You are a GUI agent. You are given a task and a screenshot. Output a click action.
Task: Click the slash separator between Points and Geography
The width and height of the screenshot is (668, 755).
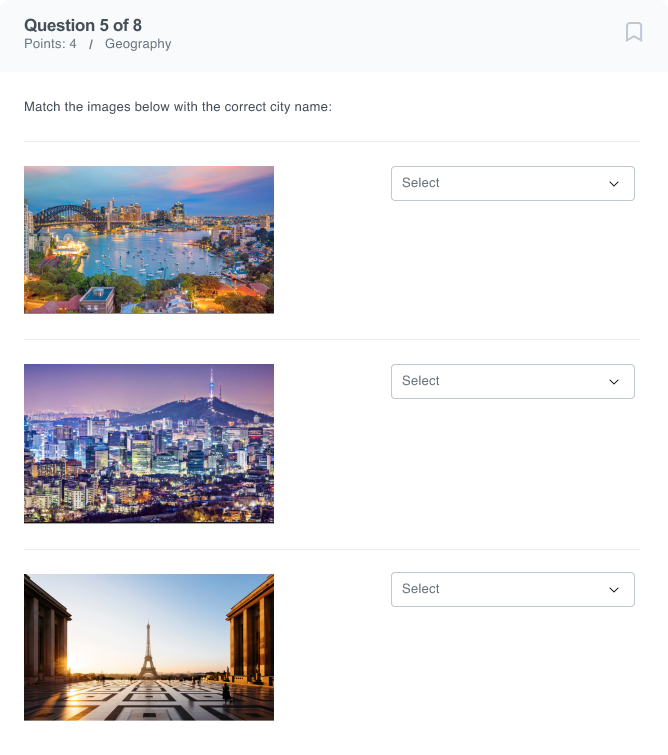coord(91,44)
